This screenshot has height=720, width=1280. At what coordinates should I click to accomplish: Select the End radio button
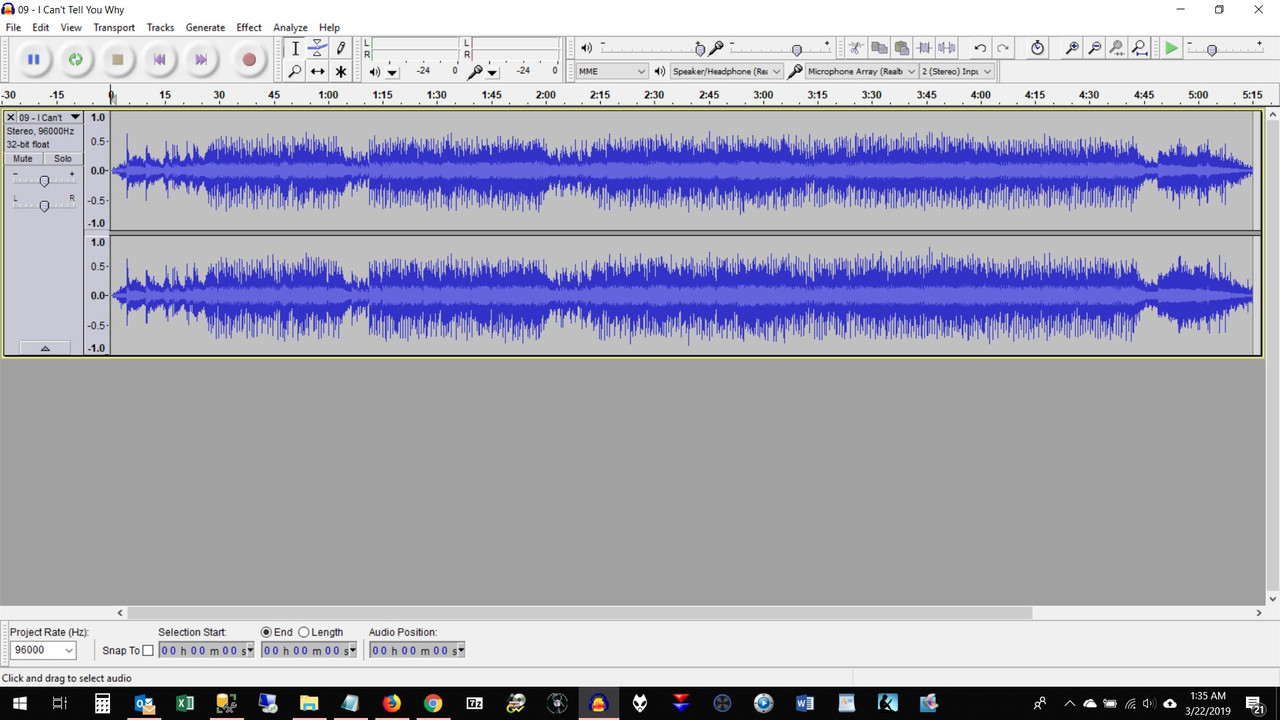(x=266, y=632)
